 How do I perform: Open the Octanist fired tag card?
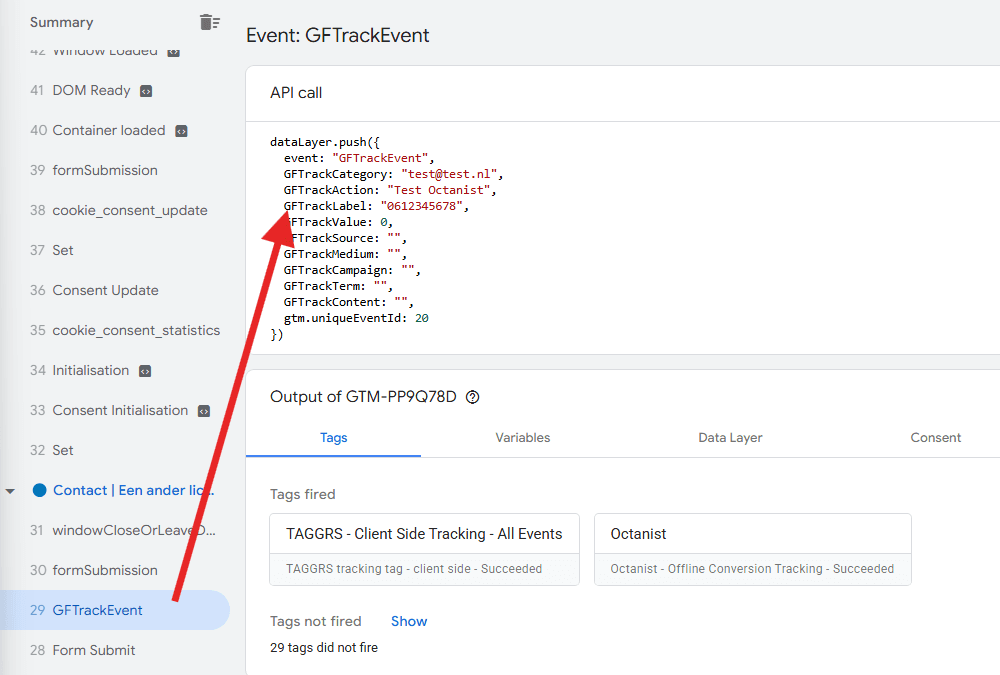[x=753, y=549]
